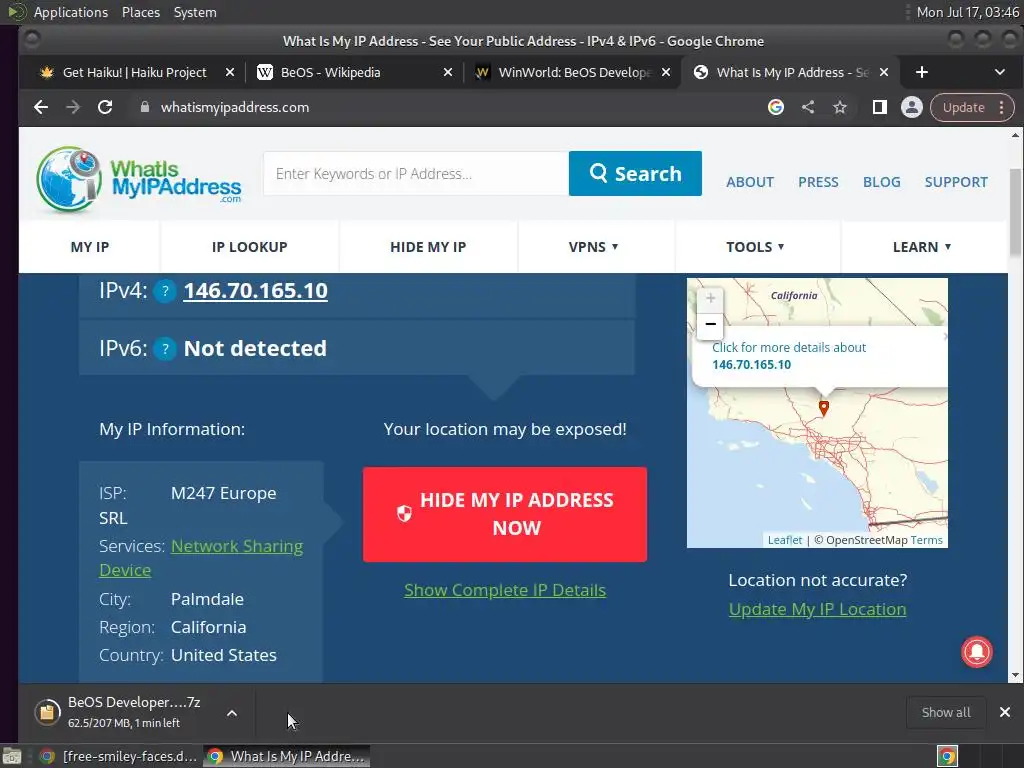Click the IPv4 help question icon
The height and width of the screenshot is (768, 1024).
pyautogui.click(x=165, y=291)
